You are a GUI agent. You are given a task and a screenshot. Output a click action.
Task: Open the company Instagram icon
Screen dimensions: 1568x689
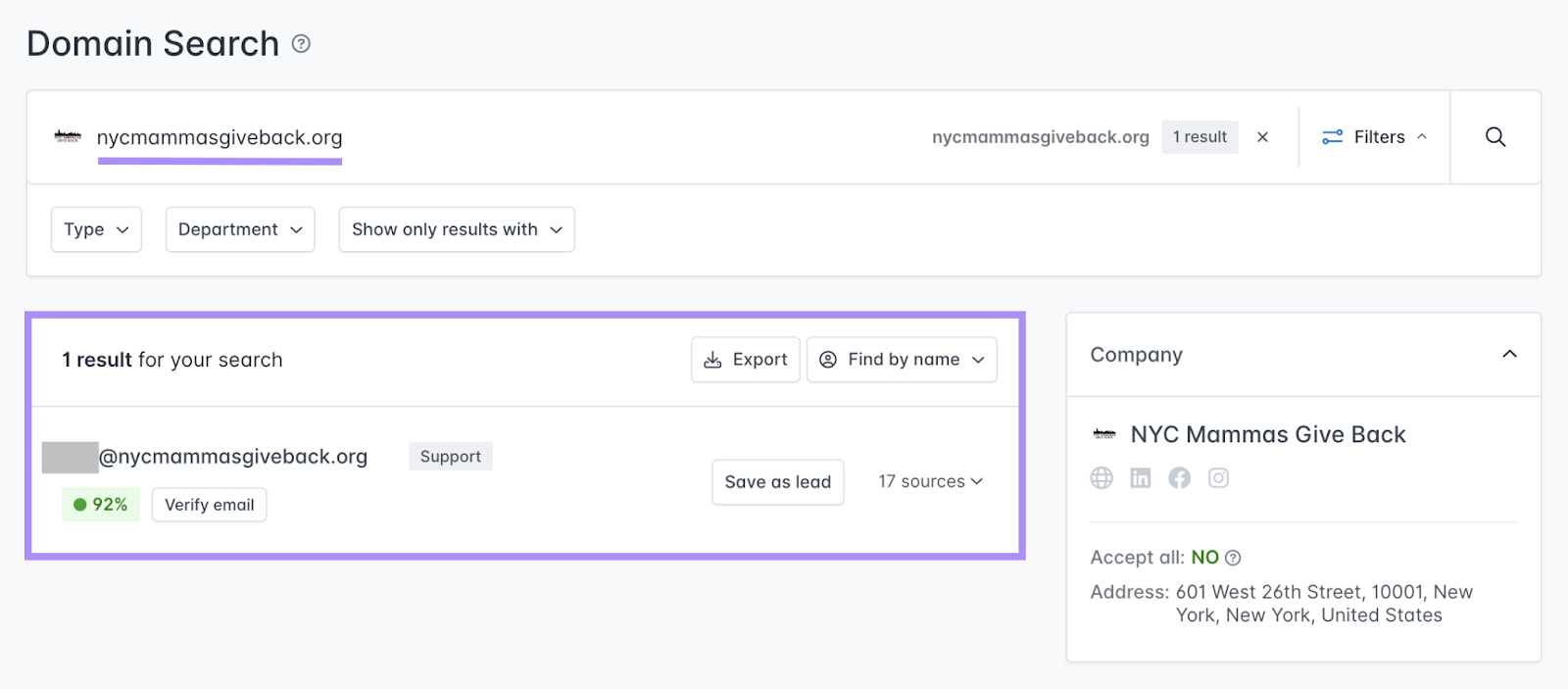click(x=1218, y=478)
